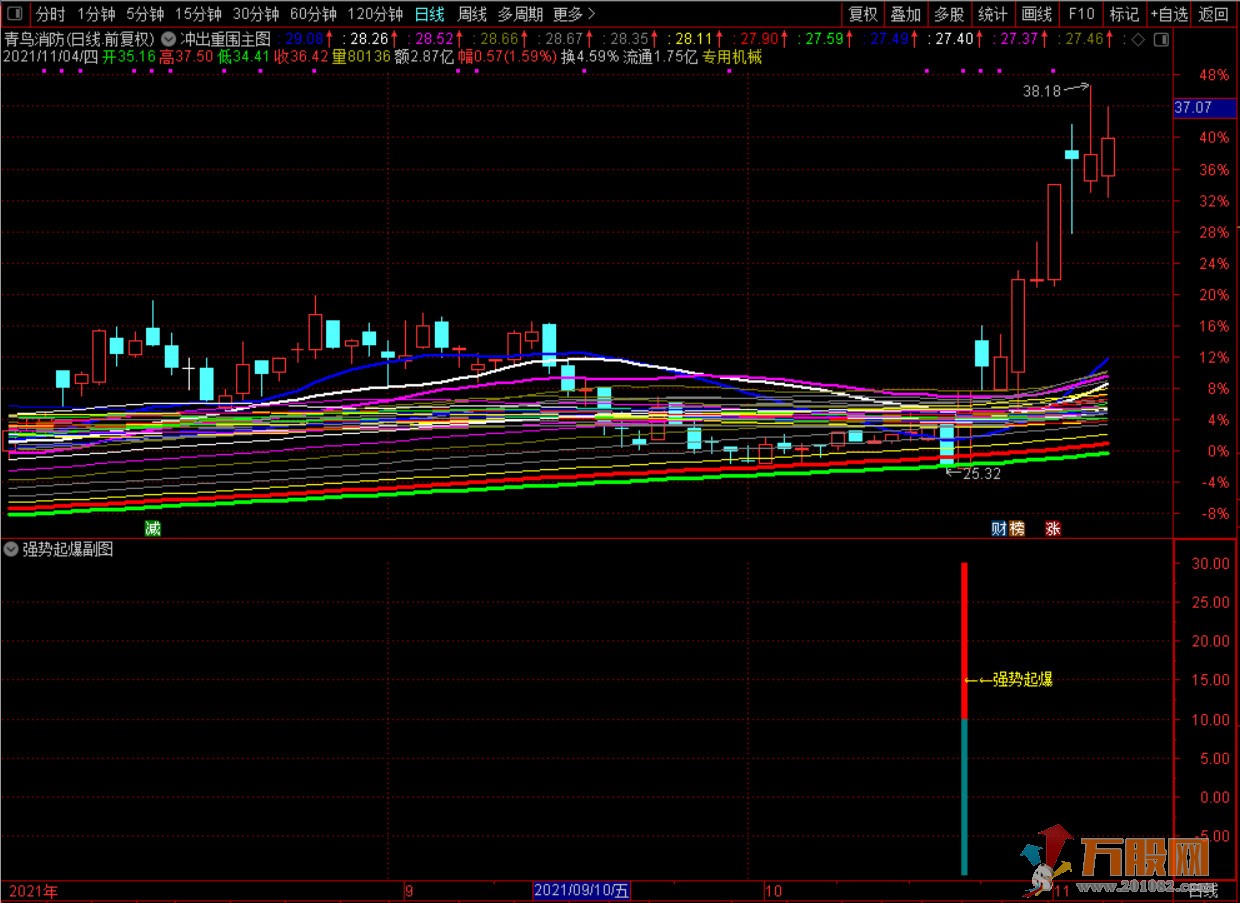Click the 返回 button
This screenshot has width=1240, height=903.
1214,14
